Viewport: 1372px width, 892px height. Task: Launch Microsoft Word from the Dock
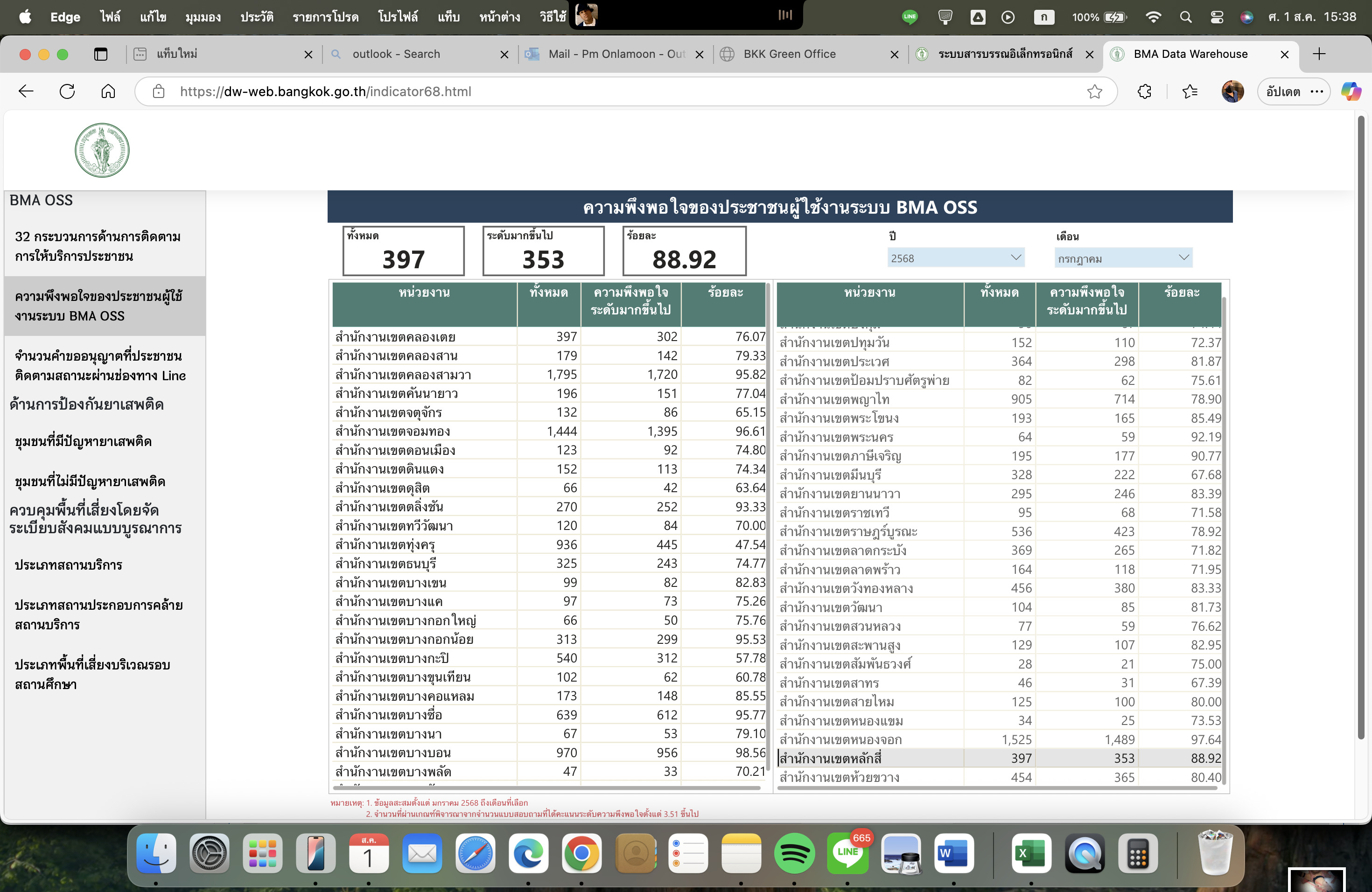click(x=954, y=853)
